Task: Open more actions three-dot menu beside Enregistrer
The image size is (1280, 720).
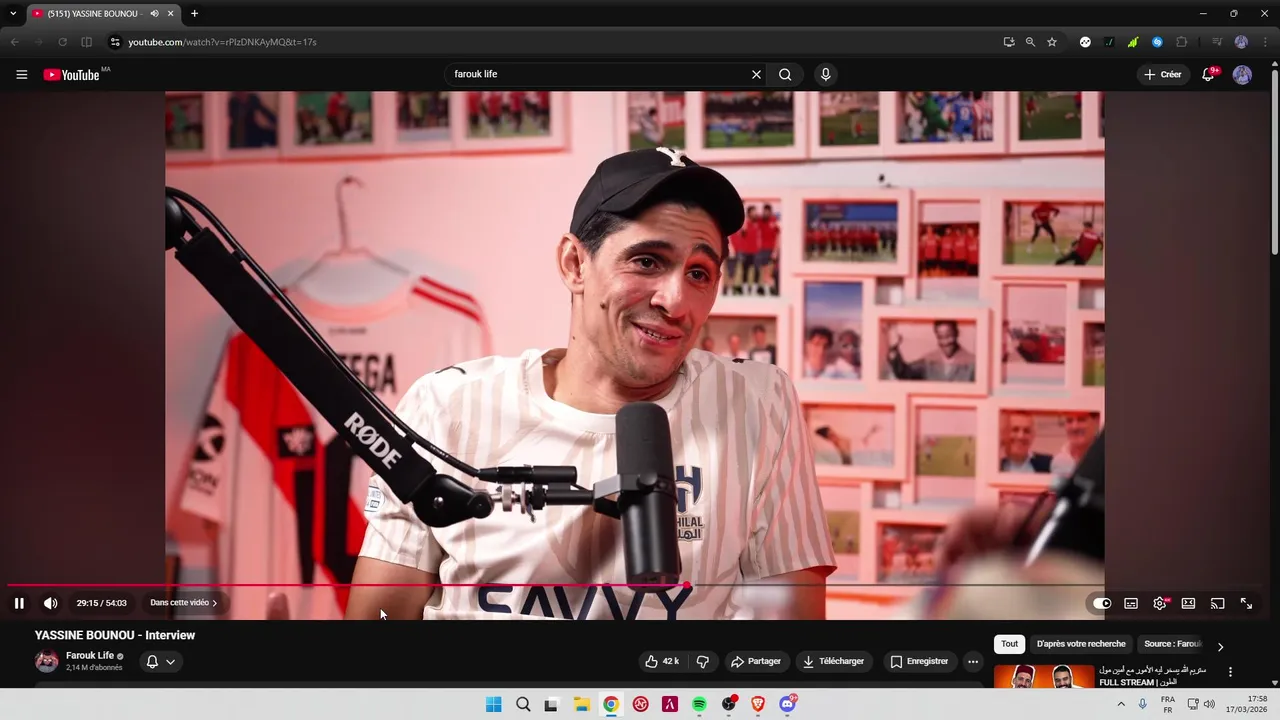Action: click(x=973, y=661)
